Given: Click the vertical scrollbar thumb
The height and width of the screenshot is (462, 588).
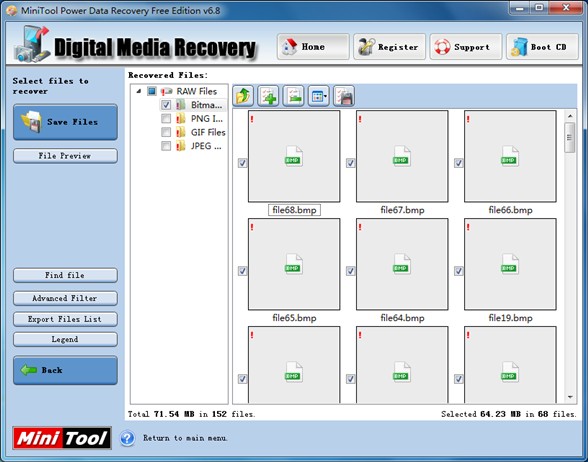Looking at the screenshot, I should (x=570, y=138).
